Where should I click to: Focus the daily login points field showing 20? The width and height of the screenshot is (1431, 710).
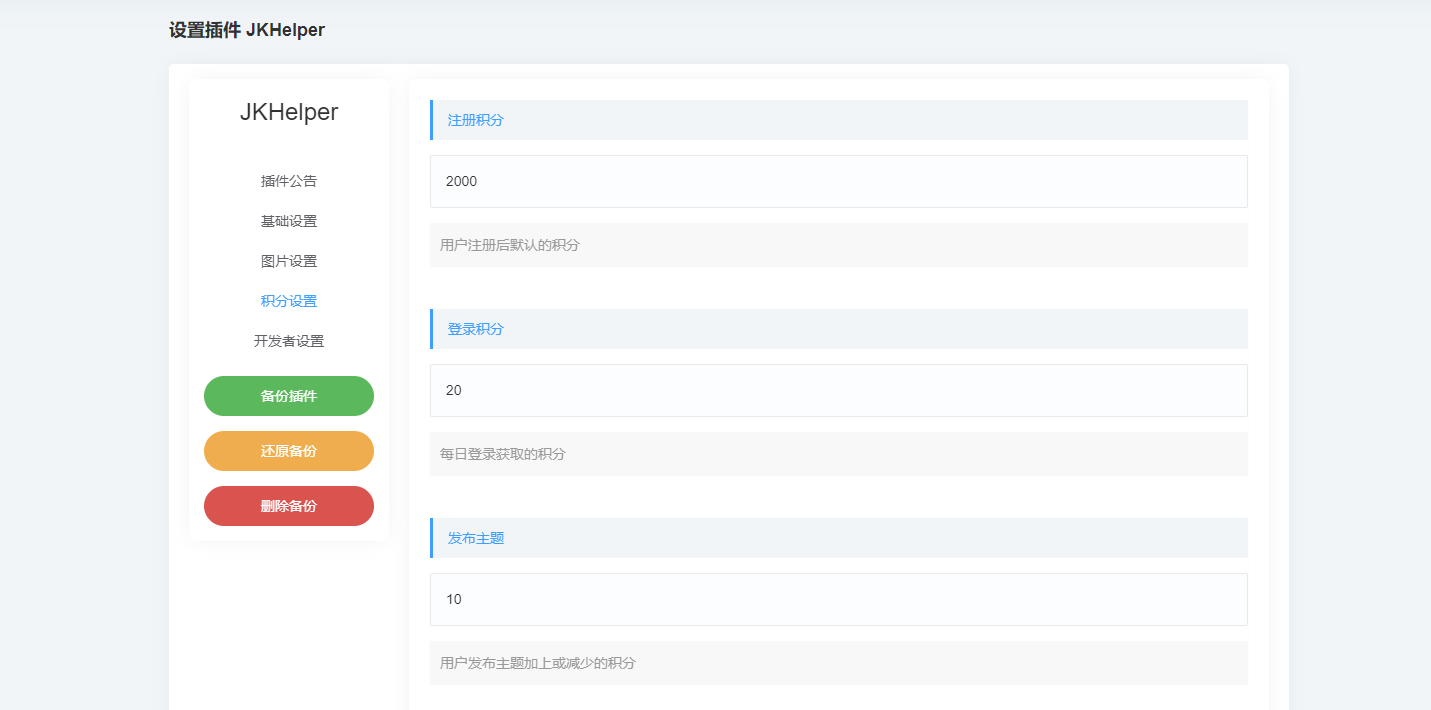pyautogui.click(x=838, y=390)
